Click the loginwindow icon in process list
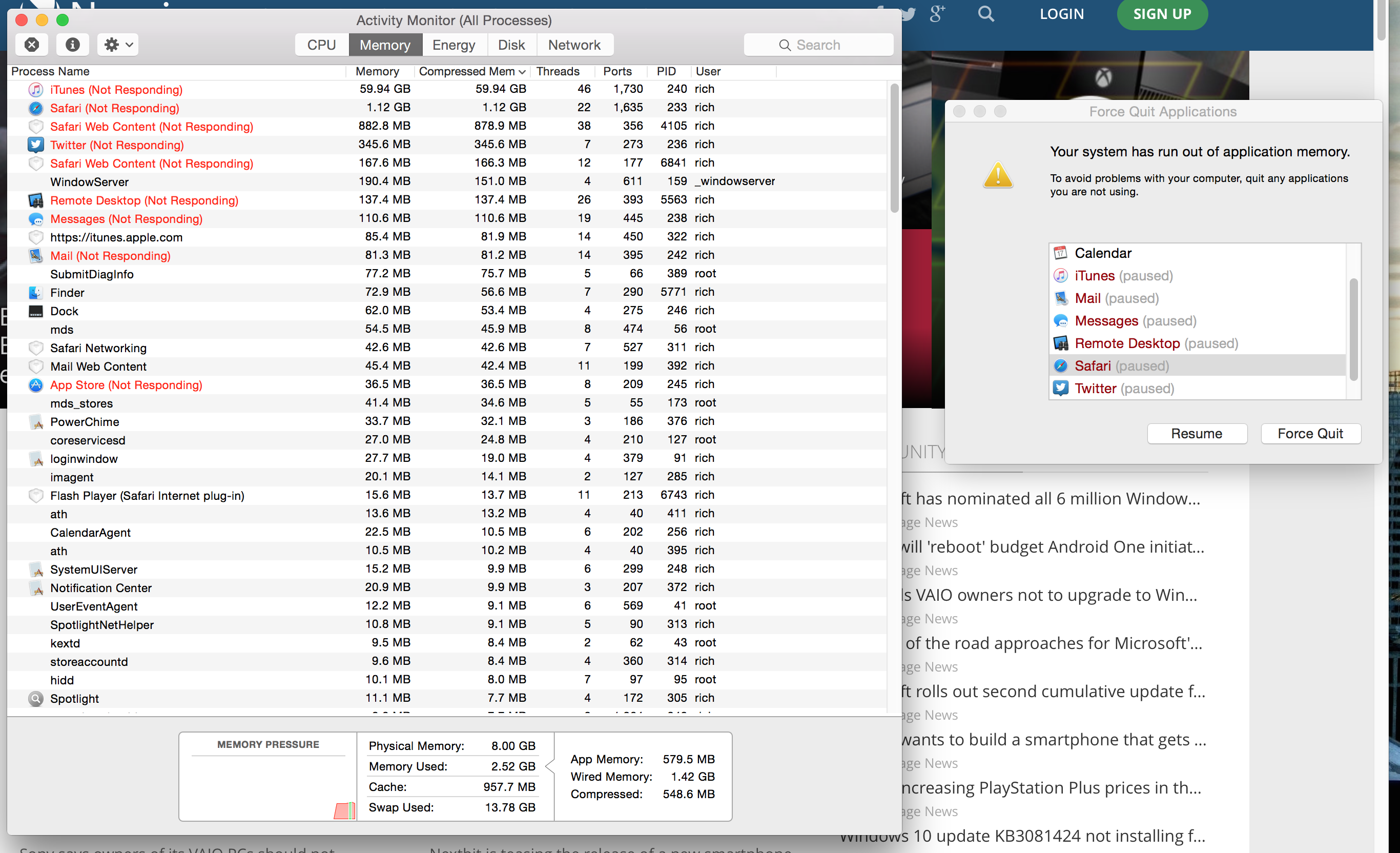1400x853 pixels. tap(36, 459)
